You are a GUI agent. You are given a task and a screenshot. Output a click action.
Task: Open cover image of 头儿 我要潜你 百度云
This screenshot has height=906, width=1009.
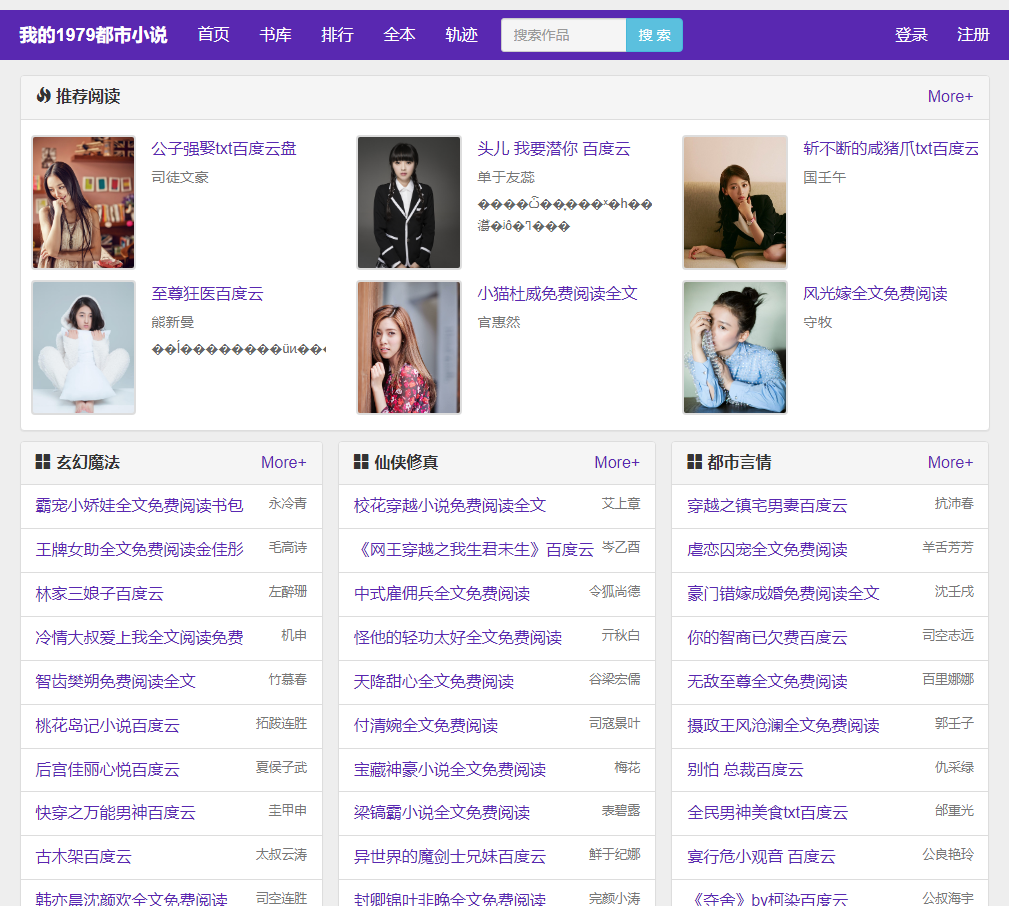point(409,202)
